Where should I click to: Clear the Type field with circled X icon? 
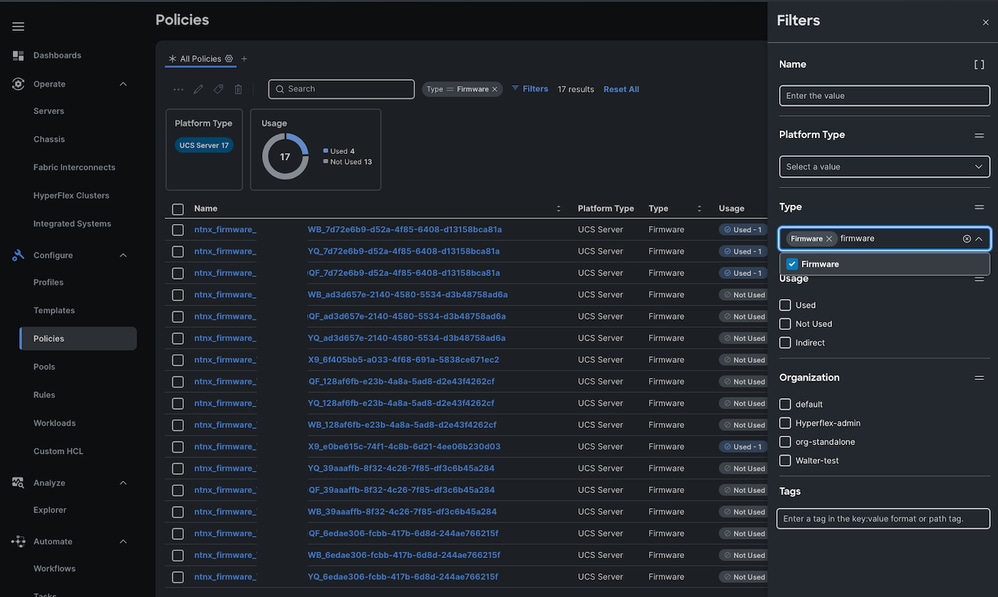tap(966, 239)
